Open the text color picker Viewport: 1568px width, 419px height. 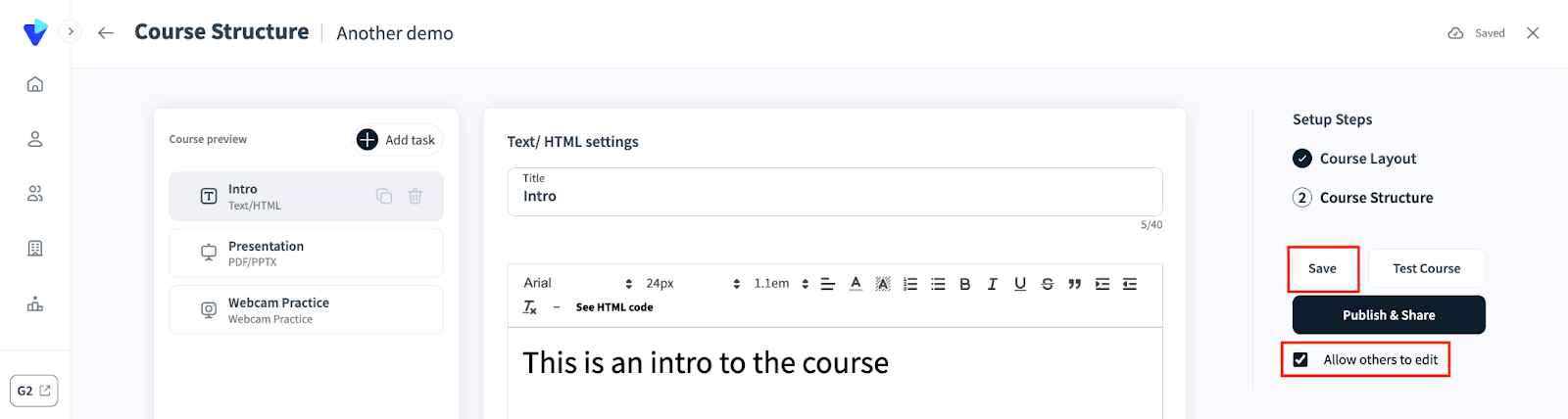[856, 284]
